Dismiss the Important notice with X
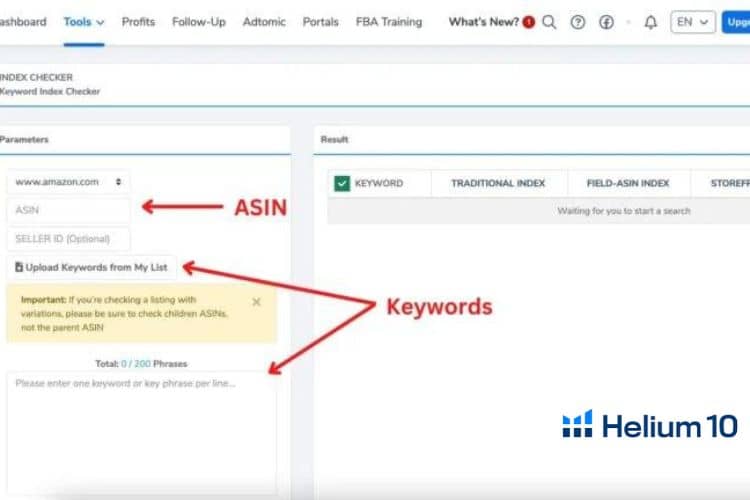This screenshot has width=750, height=500. click(256, 302)
